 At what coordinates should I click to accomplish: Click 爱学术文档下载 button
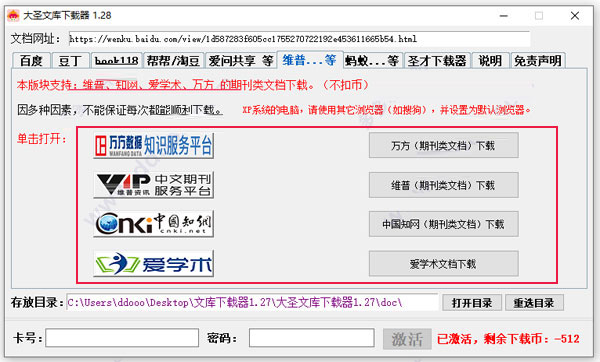coord(443,264)
